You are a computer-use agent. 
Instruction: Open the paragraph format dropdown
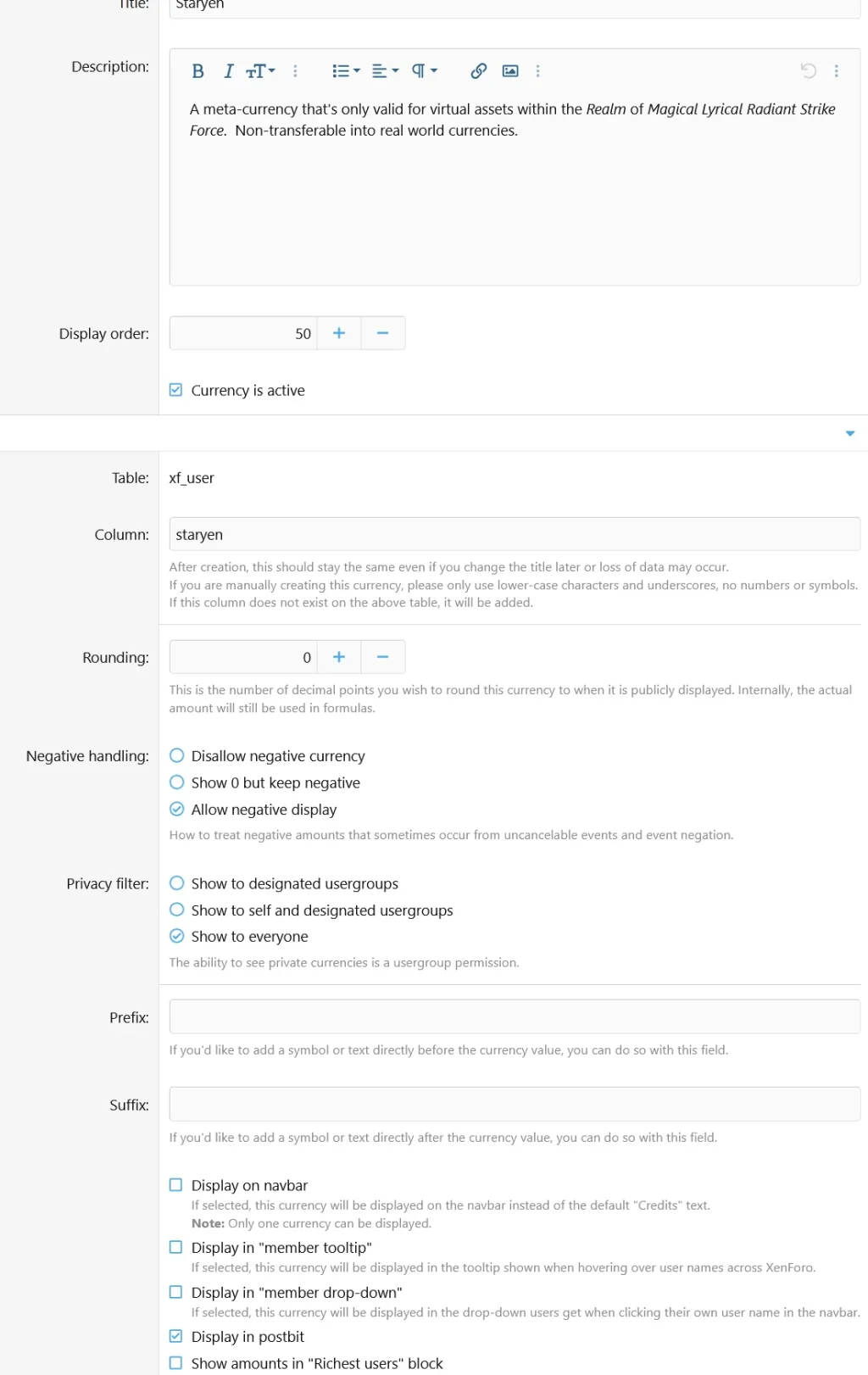(424, 71)
